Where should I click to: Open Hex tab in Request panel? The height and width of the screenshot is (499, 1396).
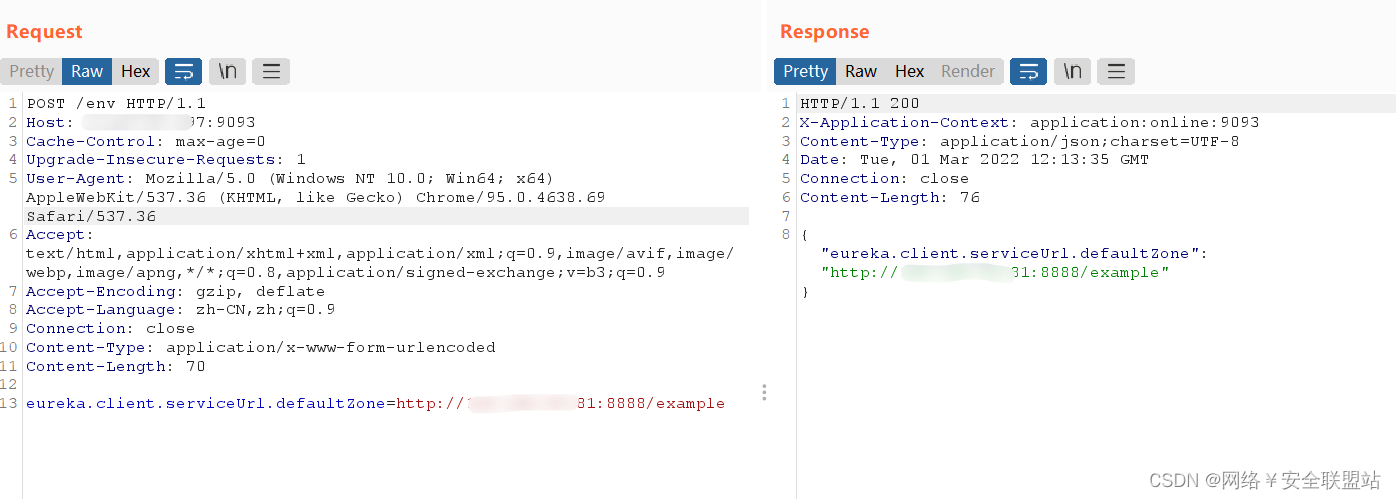coord(135,71)
